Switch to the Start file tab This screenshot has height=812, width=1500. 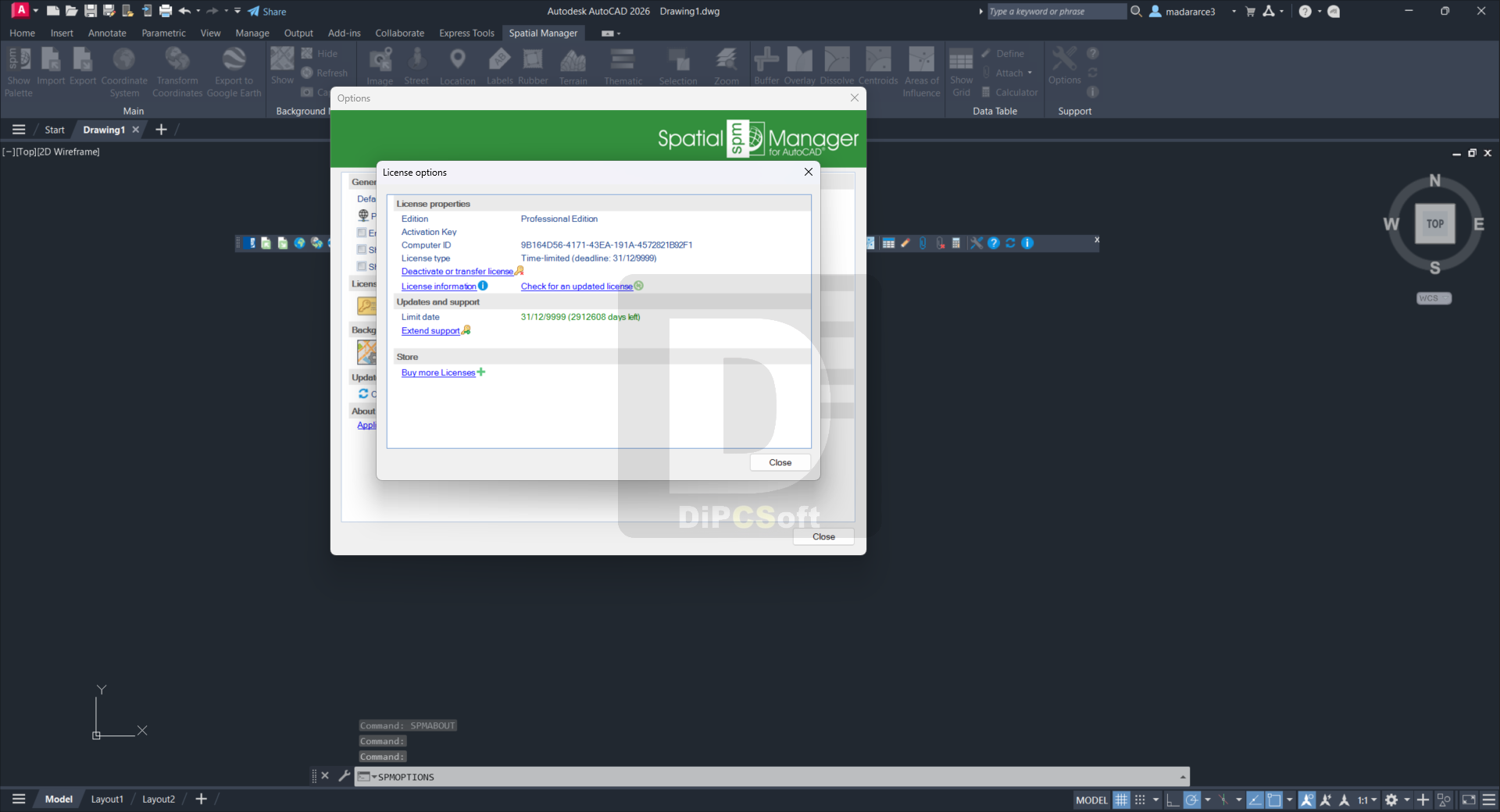tap(55, 130)
